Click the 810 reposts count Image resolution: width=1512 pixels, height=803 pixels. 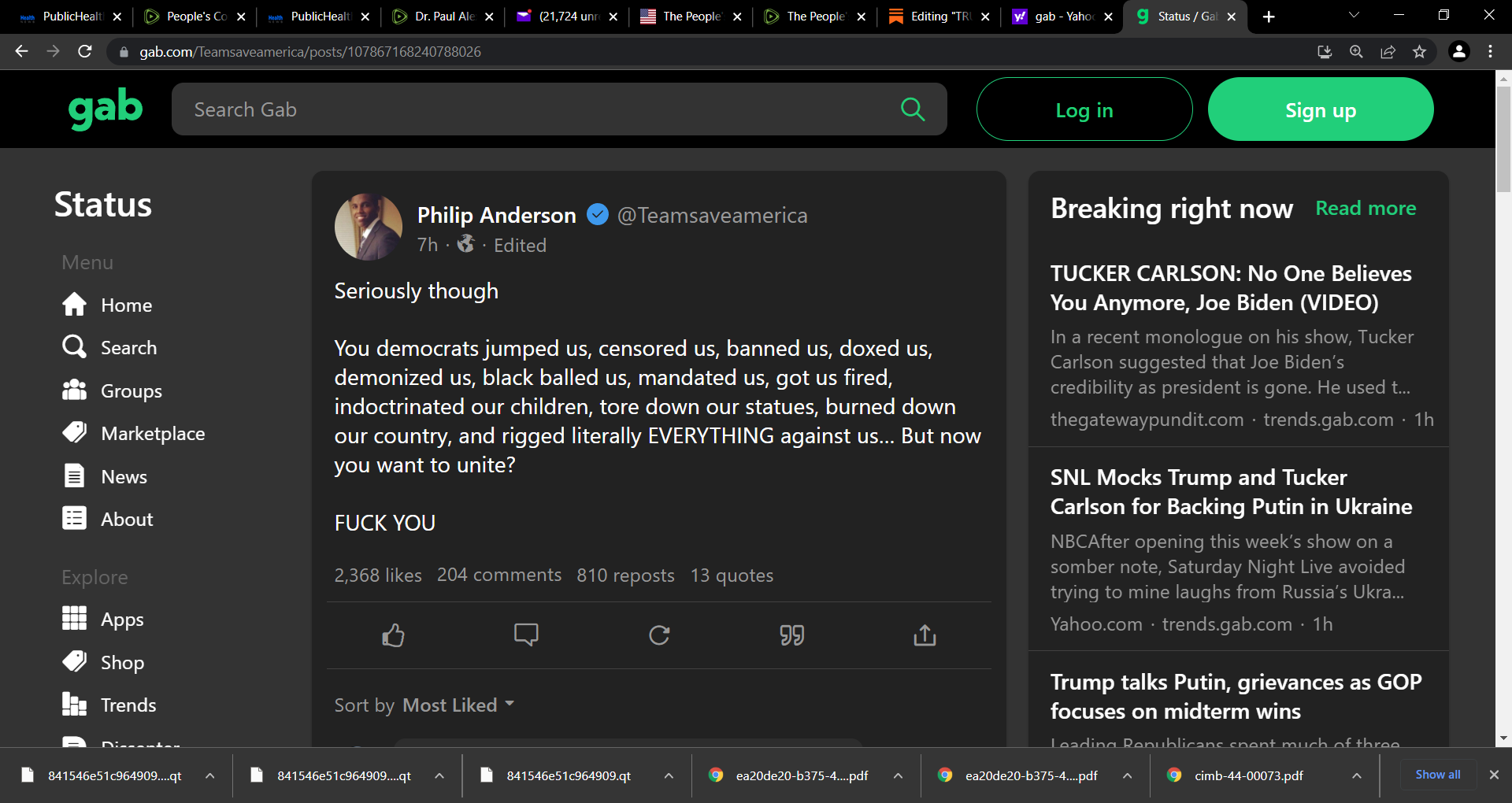pyautogui.click(x=625, y=575)
